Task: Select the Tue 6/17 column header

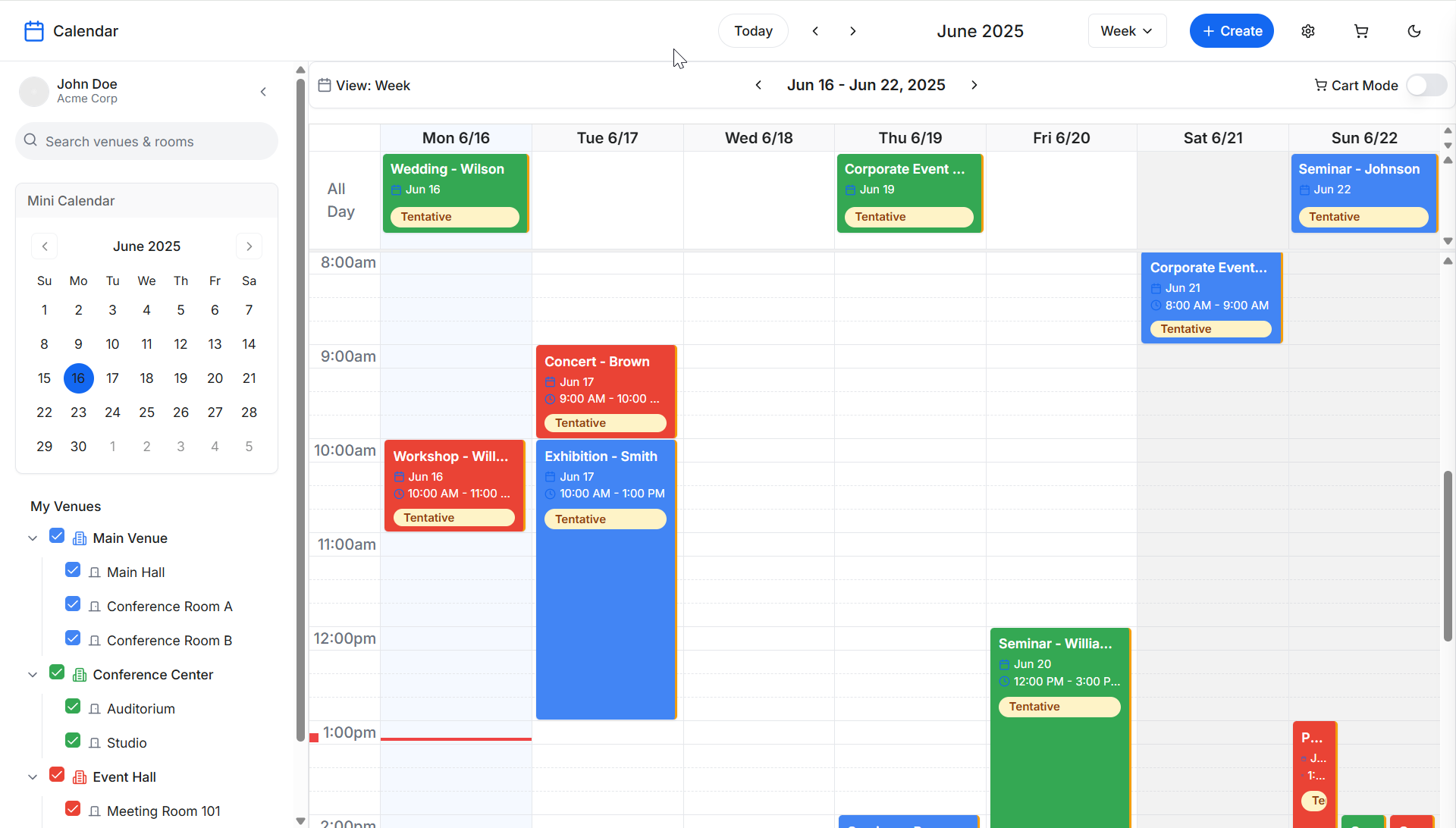Action: [607, 138]
